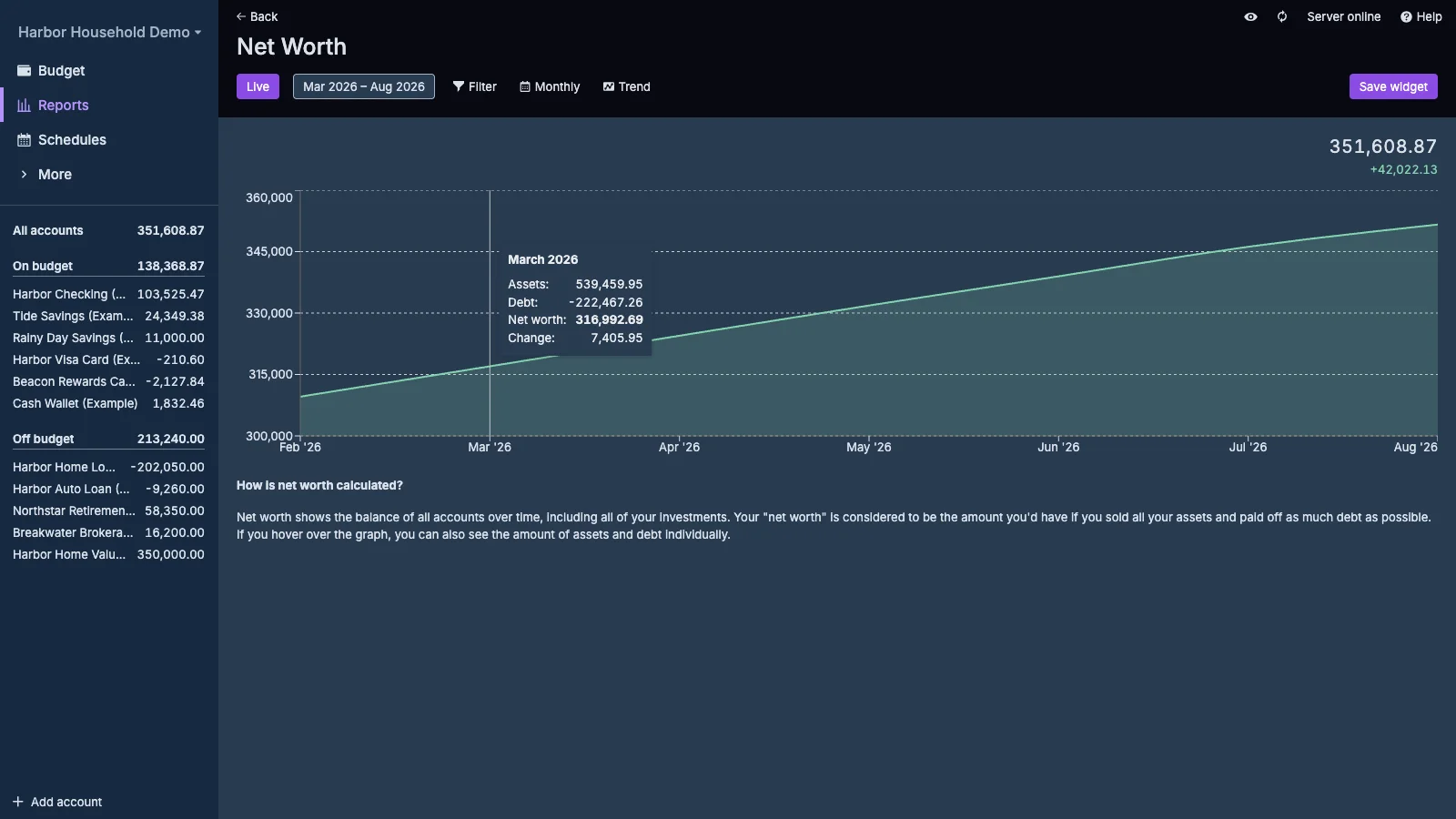Click the Apr '26 axis label
The width and height of the screenshot is (1456, 819).
(x=680, y=447)
